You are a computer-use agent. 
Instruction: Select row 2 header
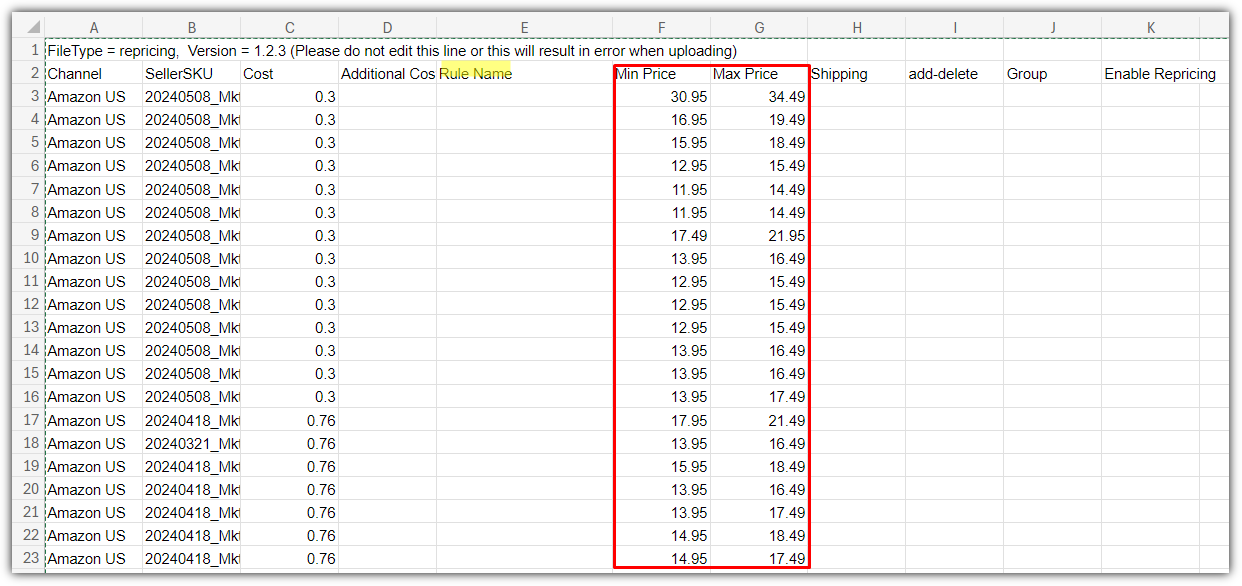coord(29,73)
